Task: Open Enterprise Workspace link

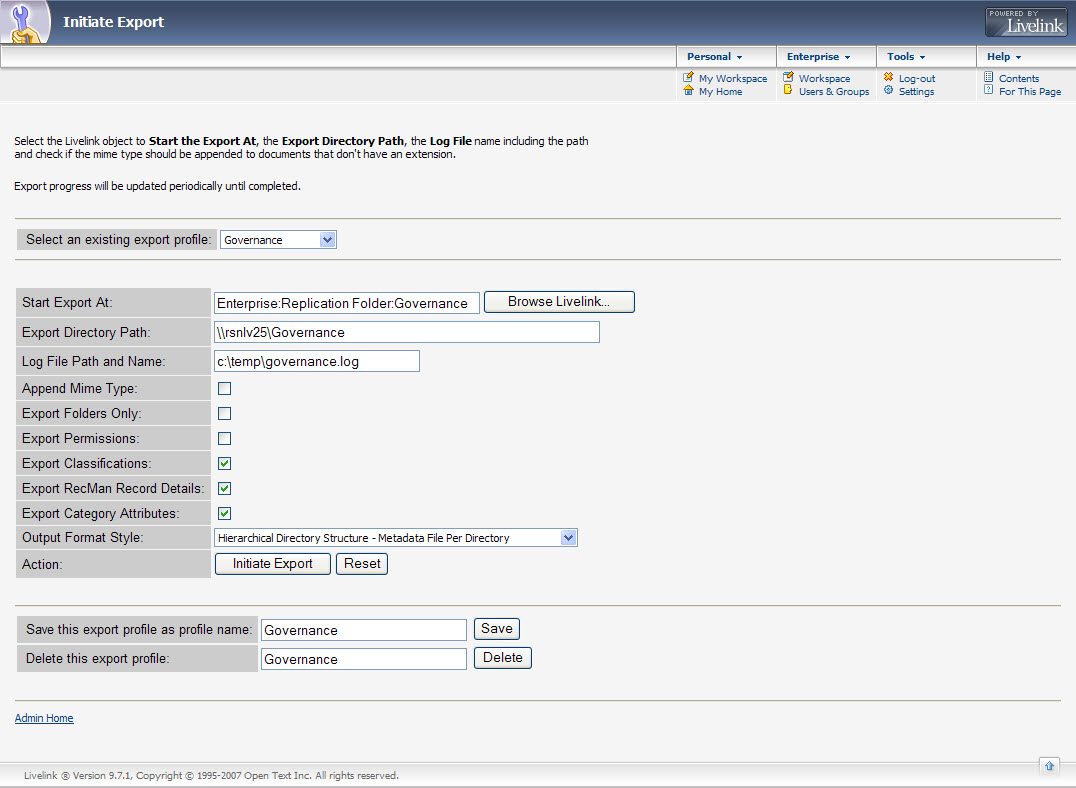Action: click(x=824, y=78)
